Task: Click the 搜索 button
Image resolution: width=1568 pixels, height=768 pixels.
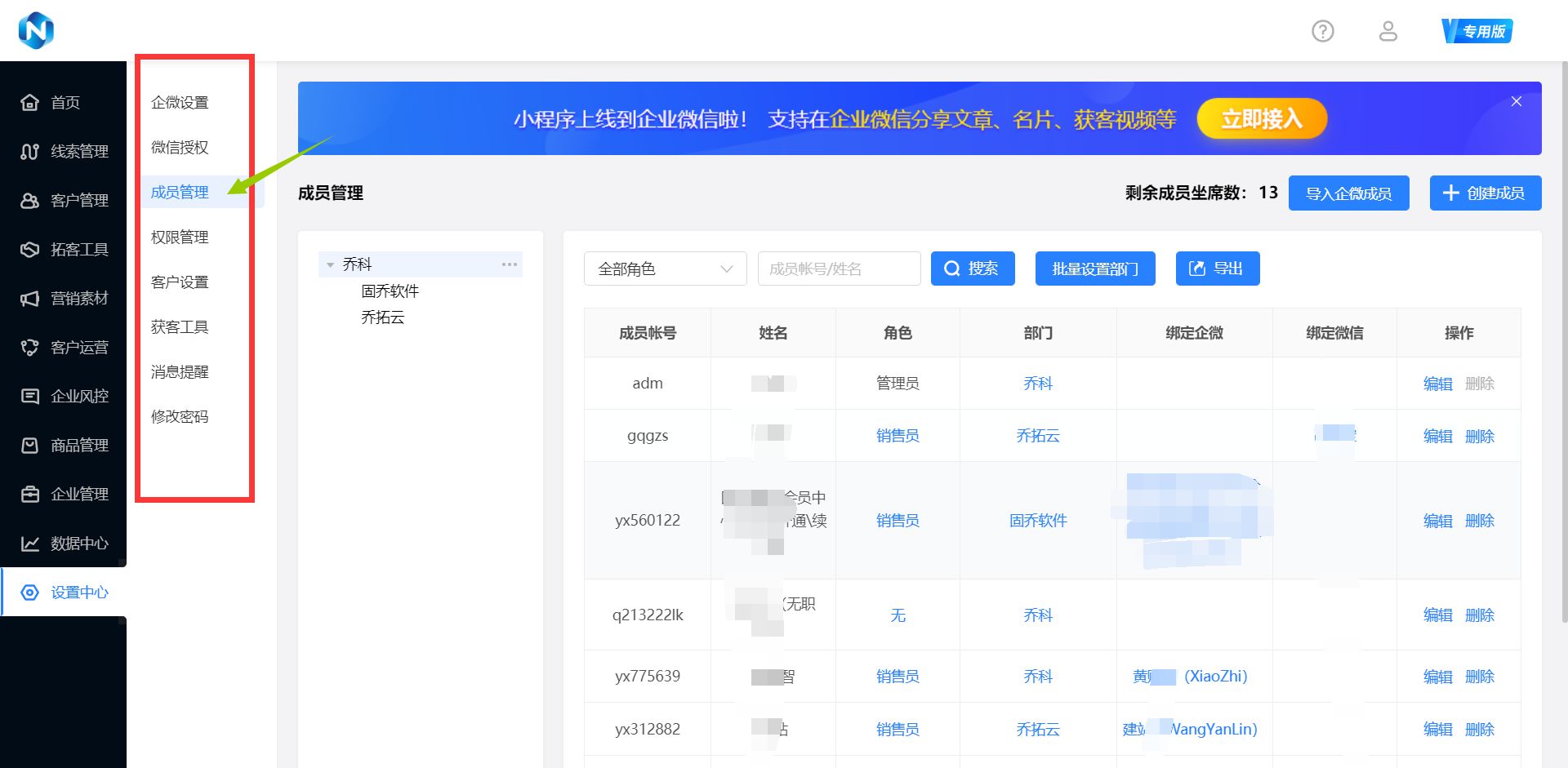Action: (x=972, y=269)
